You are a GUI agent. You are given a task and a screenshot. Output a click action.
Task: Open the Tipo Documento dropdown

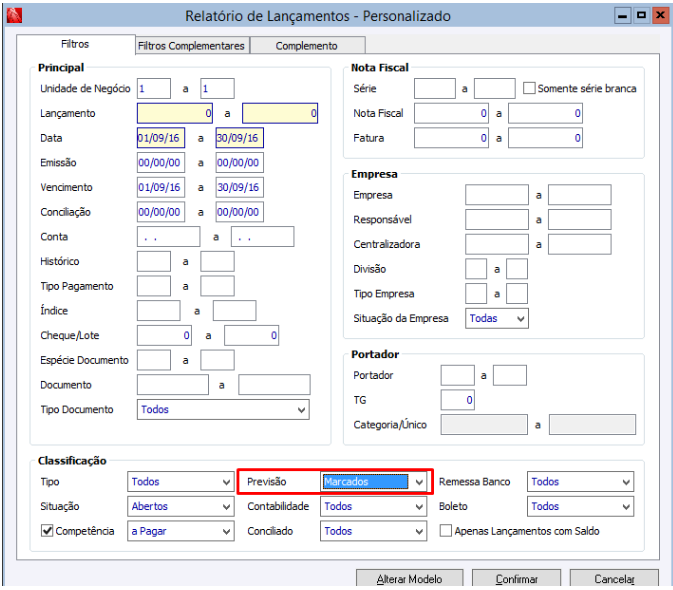[223, 409]
